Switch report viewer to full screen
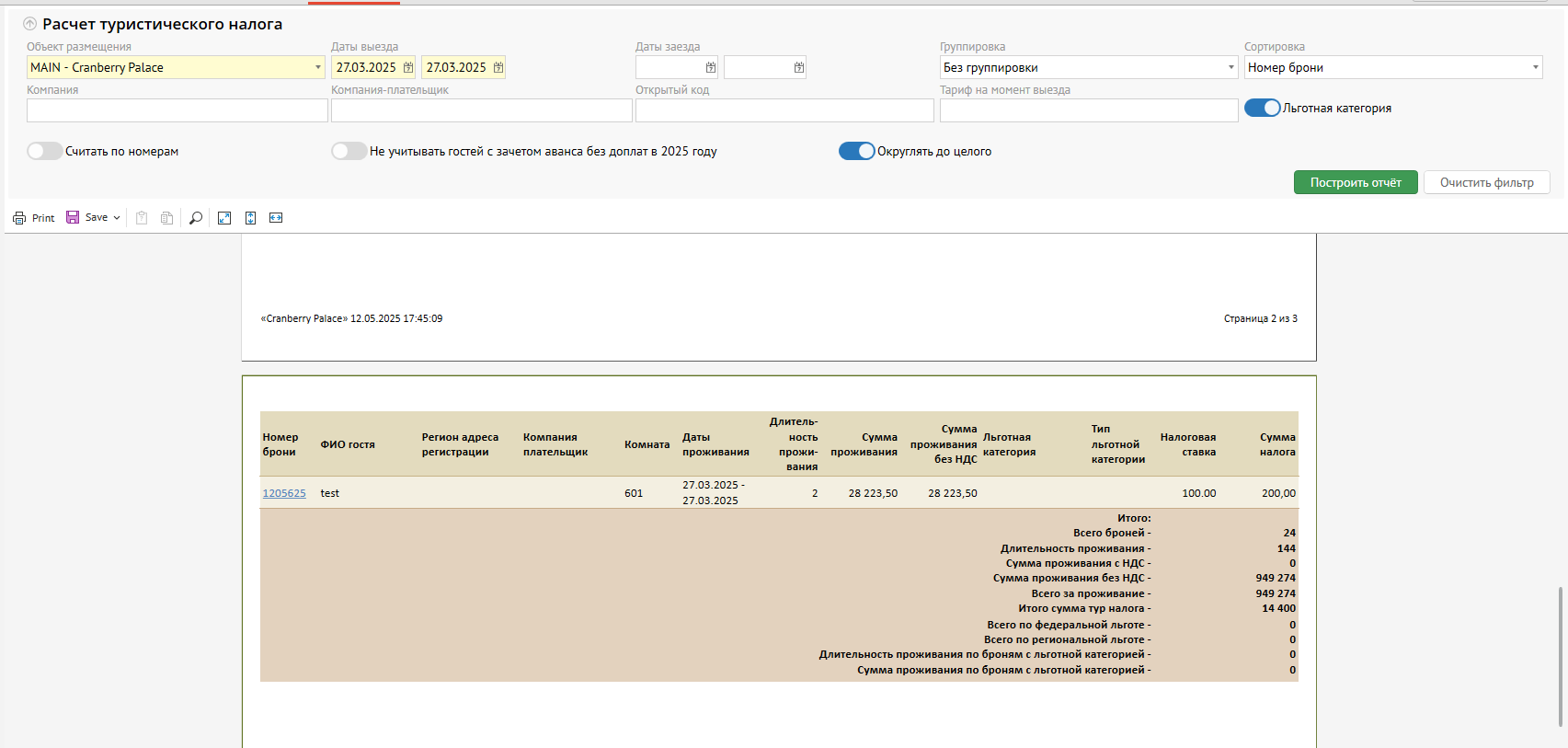 (224, 218)
